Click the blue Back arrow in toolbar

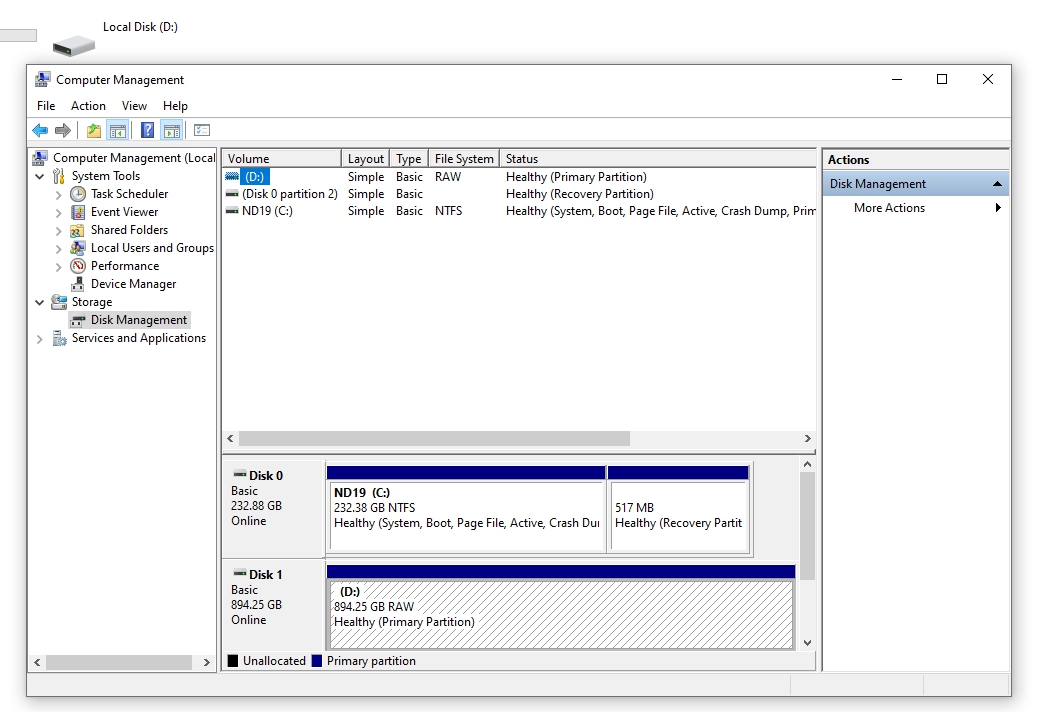[x=40, y=130]
